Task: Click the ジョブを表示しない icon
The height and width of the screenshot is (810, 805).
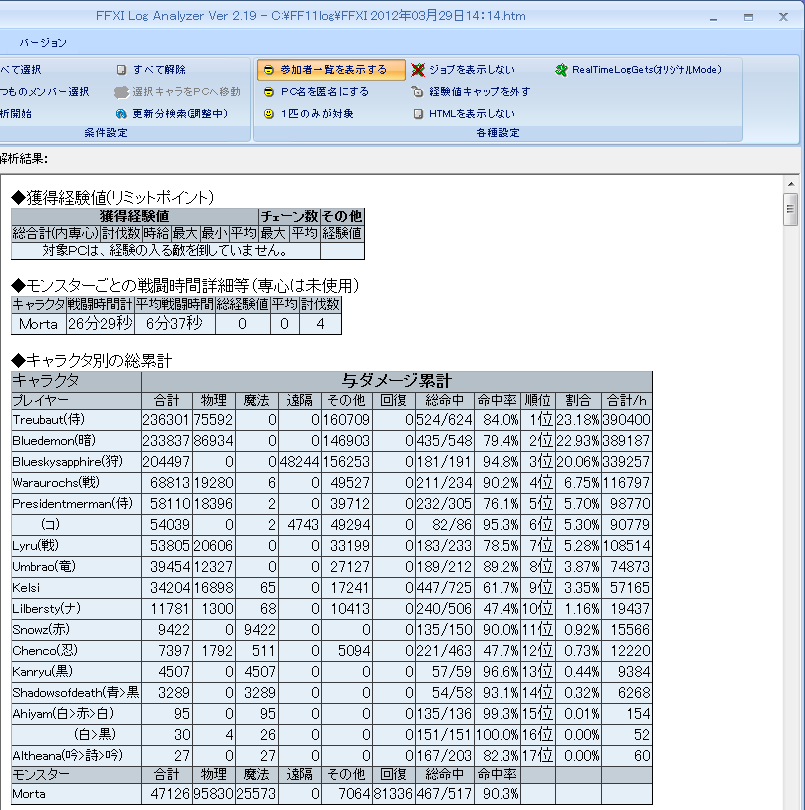Action: pyautogui.click(x=419, y=70)
